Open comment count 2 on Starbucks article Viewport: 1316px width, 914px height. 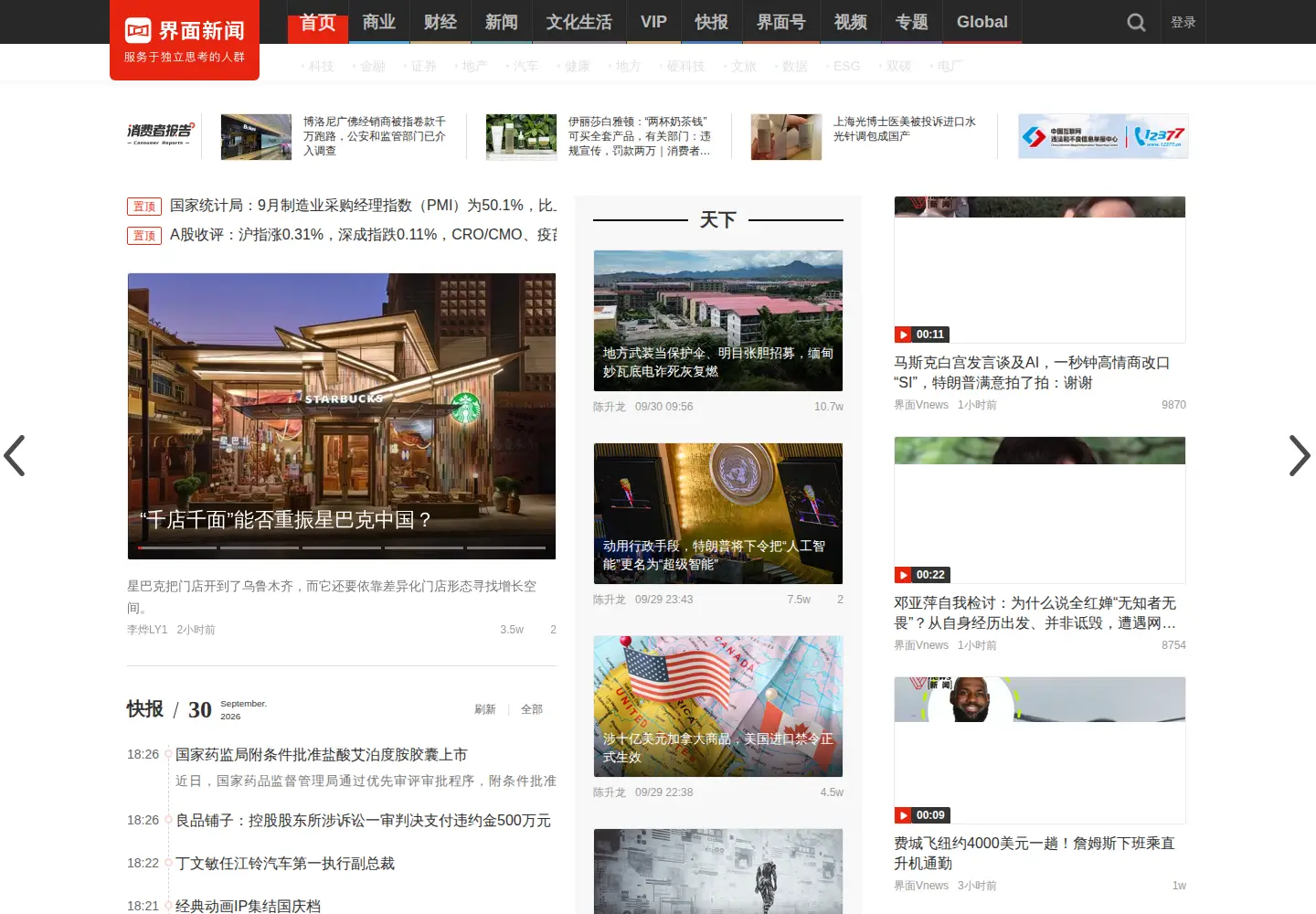[553, 630]
